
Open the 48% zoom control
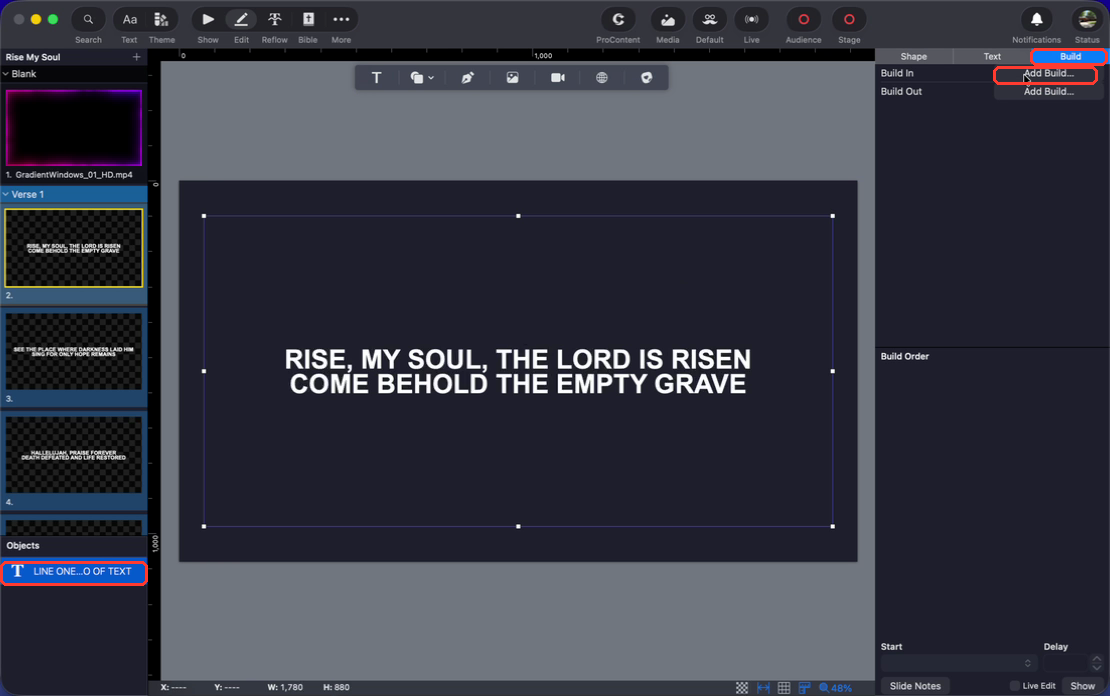click(835, 688)
